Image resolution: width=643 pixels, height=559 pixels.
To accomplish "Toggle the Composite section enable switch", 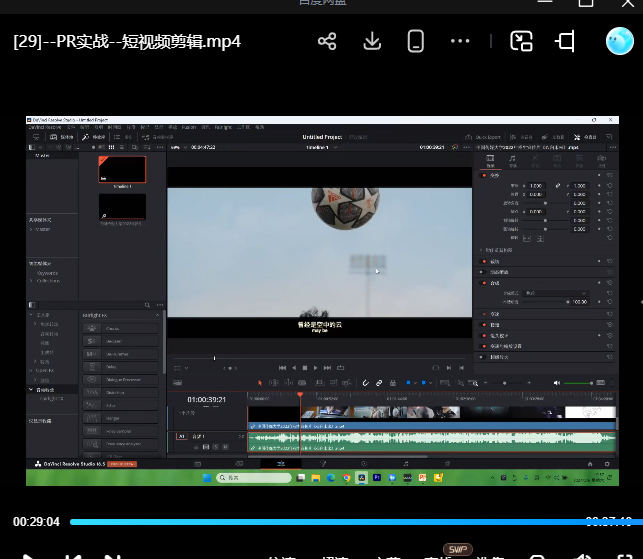I will [x=484, y=283].
